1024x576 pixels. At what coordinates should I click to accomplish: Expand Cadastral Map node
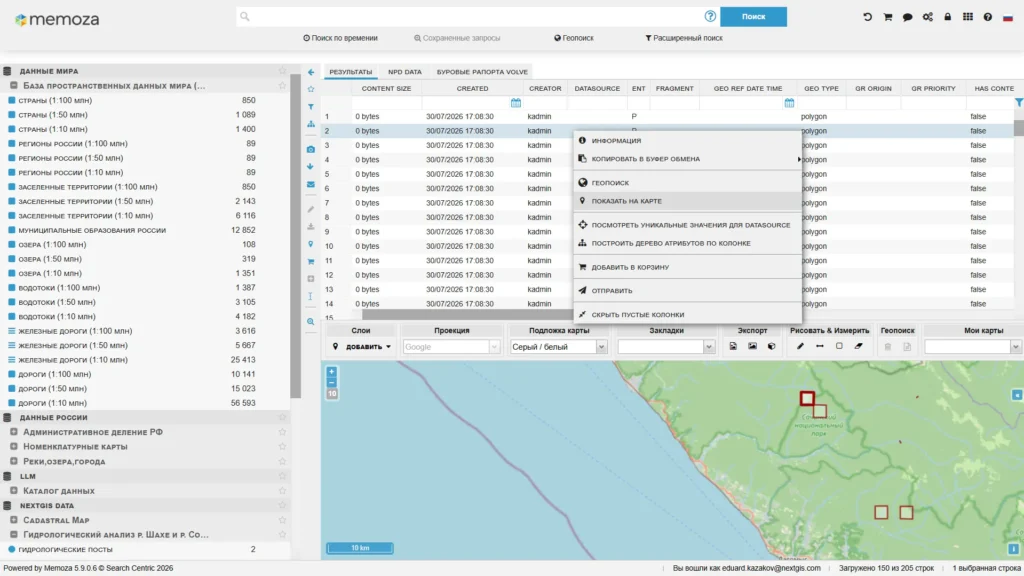coord(14,520)
